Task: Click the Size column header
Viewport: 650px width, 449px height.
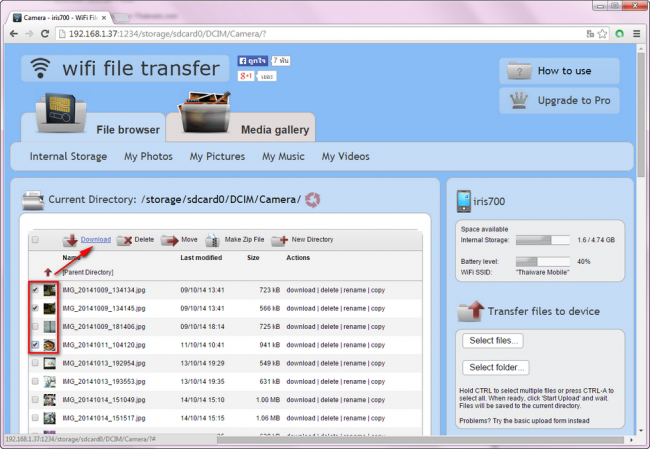Action: tap(253, 257)
